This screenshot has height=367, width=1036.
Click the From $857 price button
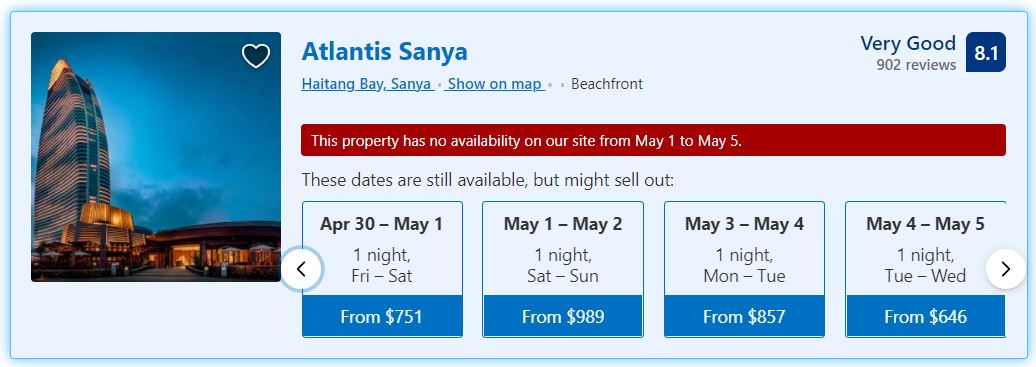point(745,317)
